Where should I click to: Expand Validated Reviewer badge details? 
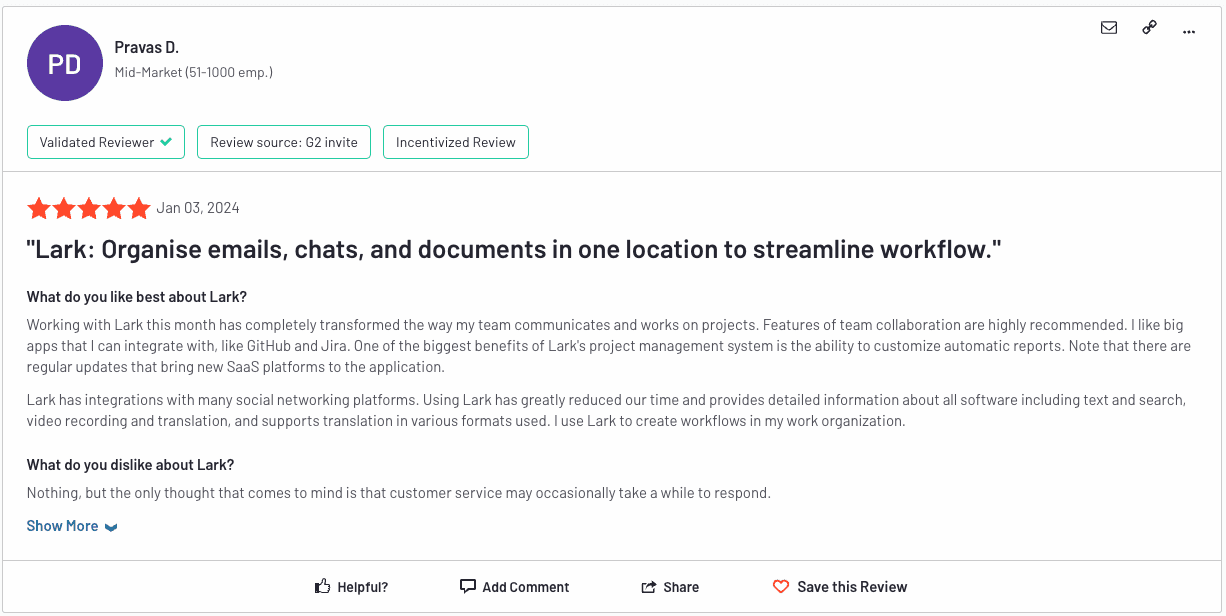tap(105, 141)
